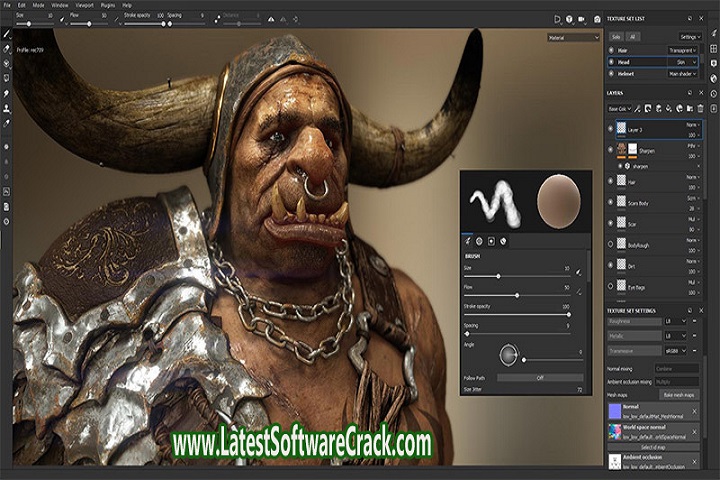Click the Follow Path Off button
This screenshot has width=720, height=480.
click(x=540, y=378)
